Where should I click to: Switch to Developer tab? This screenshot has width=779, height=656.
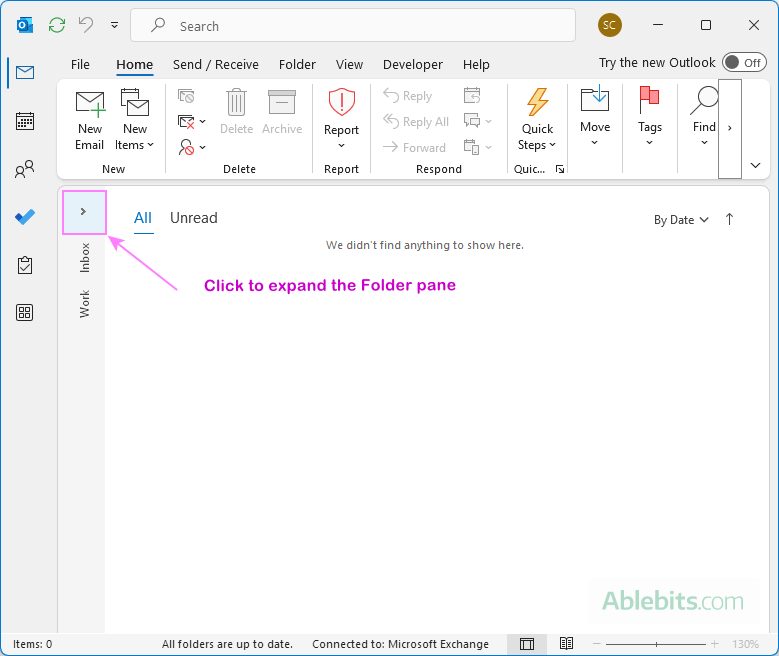[413, 65]
